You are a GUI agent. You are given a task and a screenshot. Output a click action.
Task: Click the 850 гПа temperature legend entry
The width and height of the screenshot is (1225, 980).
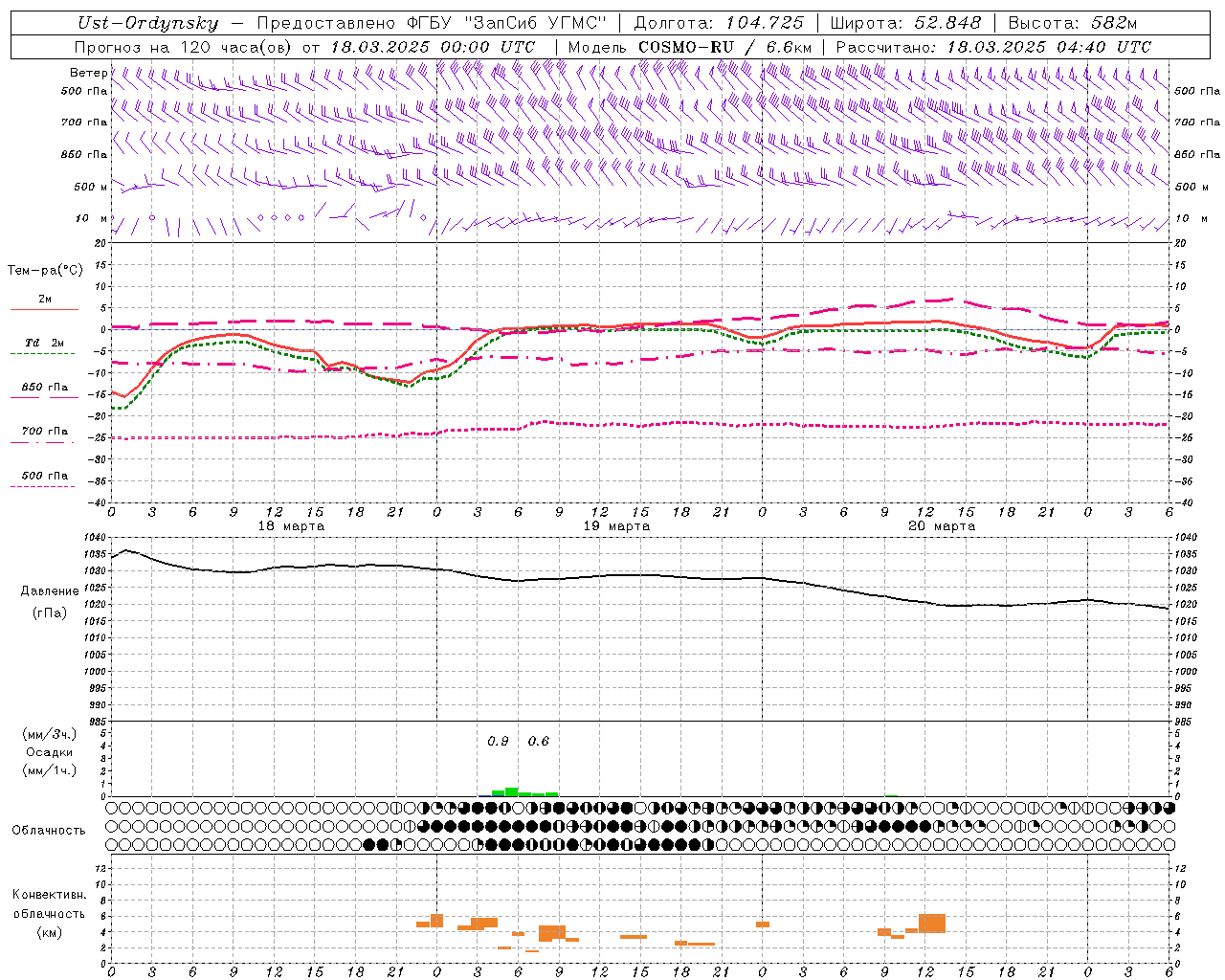(x=45, y=388)
